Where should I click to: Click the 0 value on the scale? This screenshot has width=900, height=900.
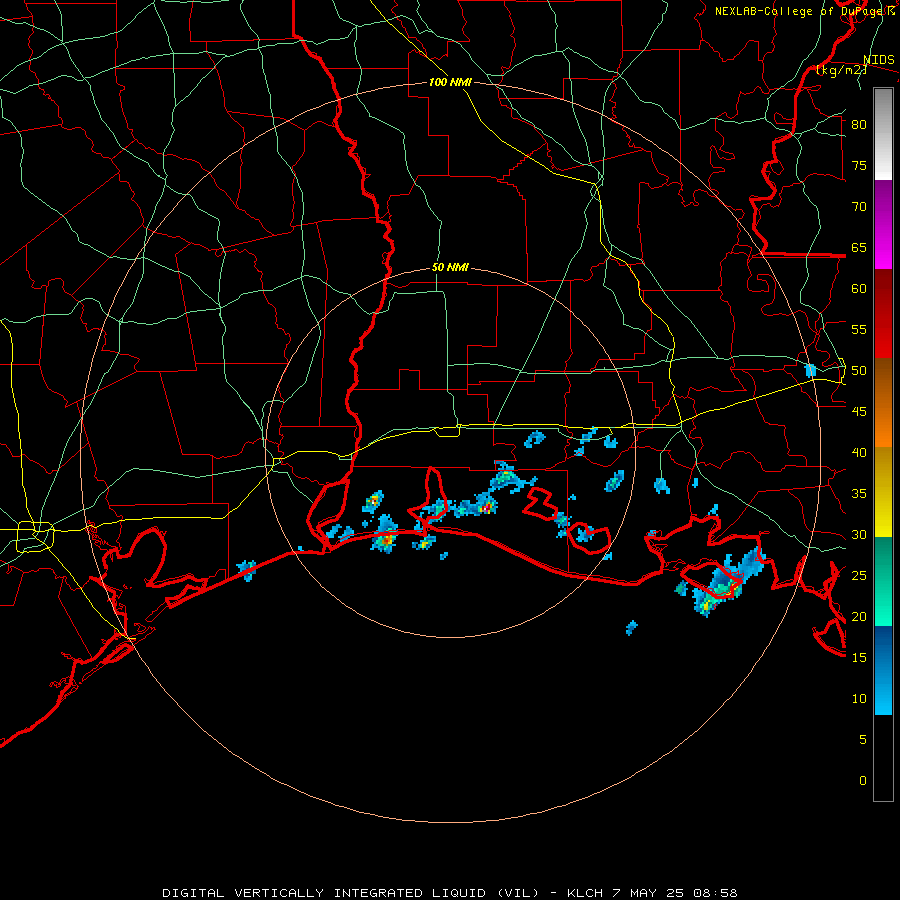(863, 781)
